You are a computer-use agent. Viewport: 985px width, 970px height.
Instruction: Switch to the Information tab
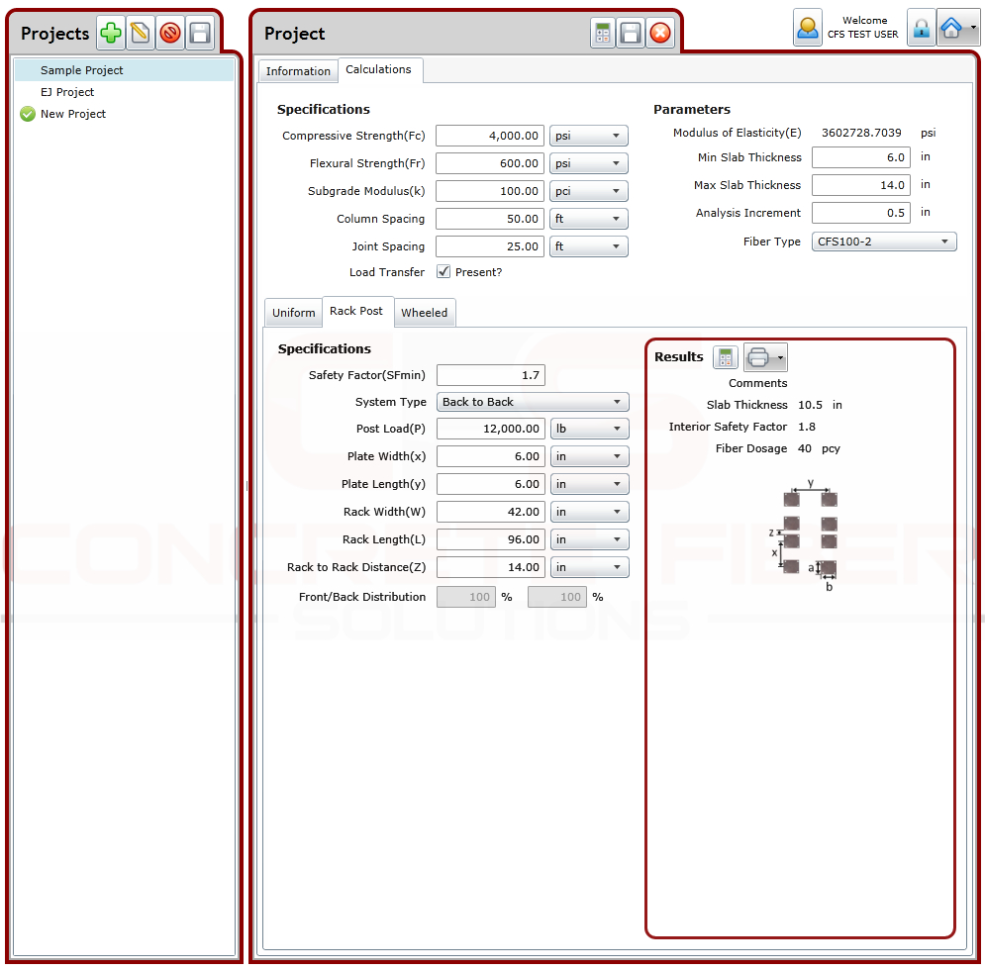pyautogui.click(x=297, y=71)
